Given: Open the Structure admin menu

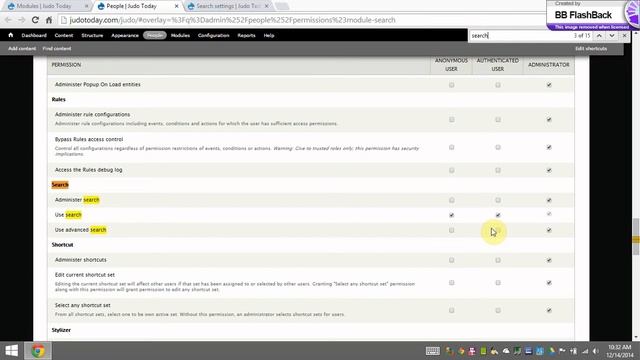Looking at the screenshot, I should coord(92,36).
